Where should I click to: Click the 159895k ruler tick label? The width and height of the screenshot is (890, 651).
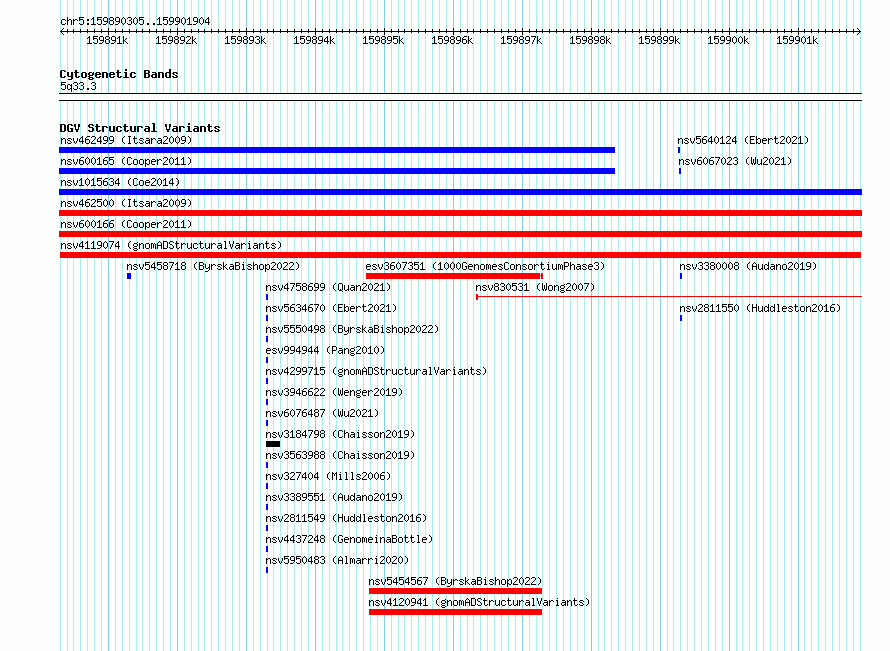383,40
